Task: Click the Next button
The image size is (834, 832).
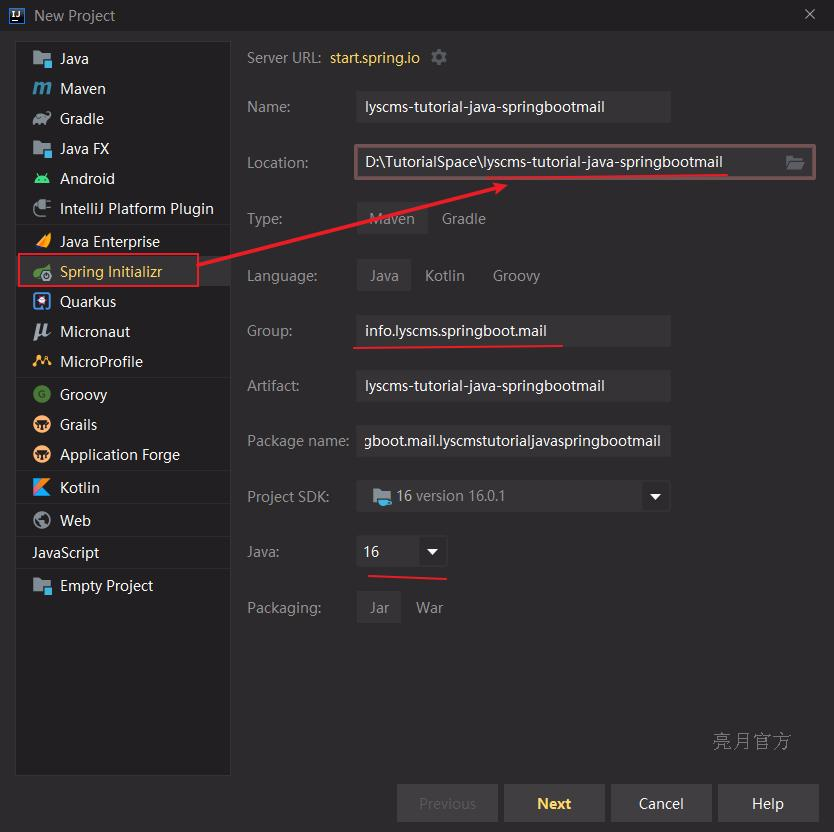Action: coord(554,803)
